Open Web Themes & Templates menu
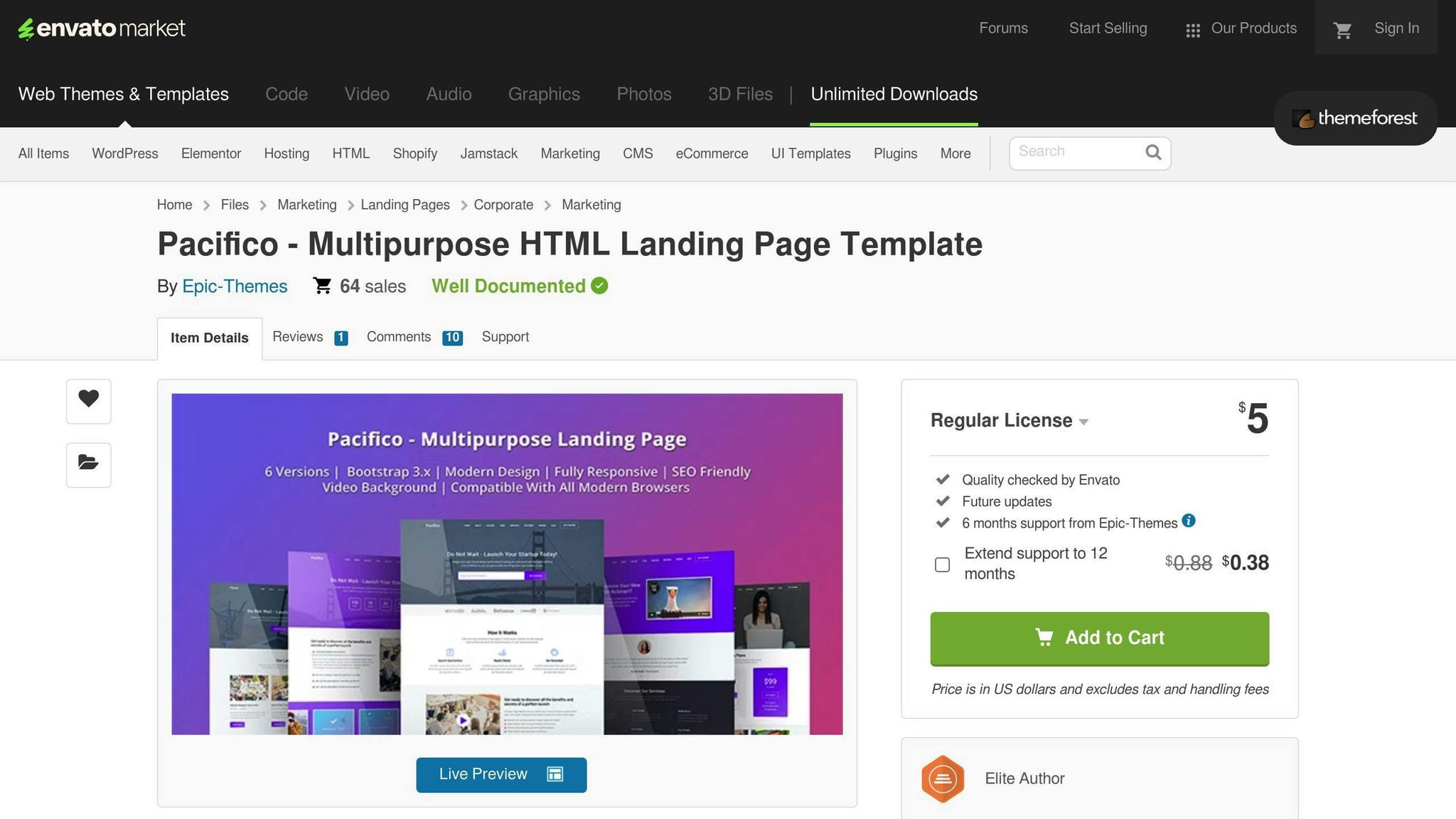Screen dimensions: 1456x819 [124, 94]
